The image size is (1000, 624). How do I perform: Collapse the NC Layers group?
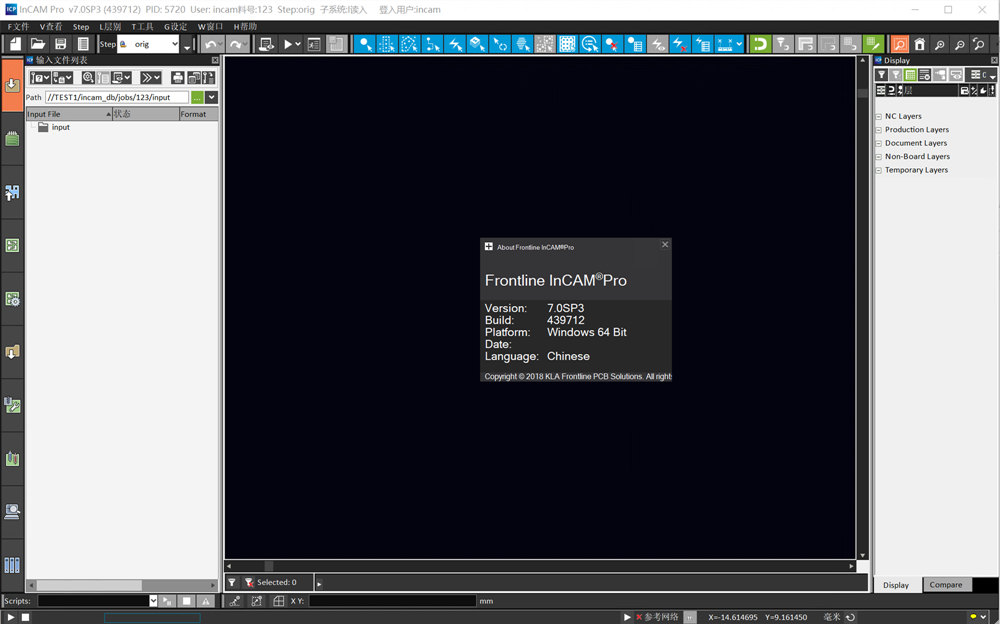878,117
